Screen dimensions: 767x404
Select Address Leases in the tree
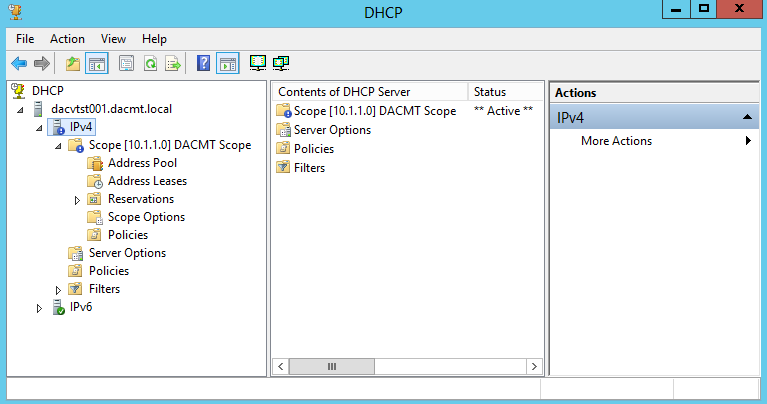pos(147,181)
